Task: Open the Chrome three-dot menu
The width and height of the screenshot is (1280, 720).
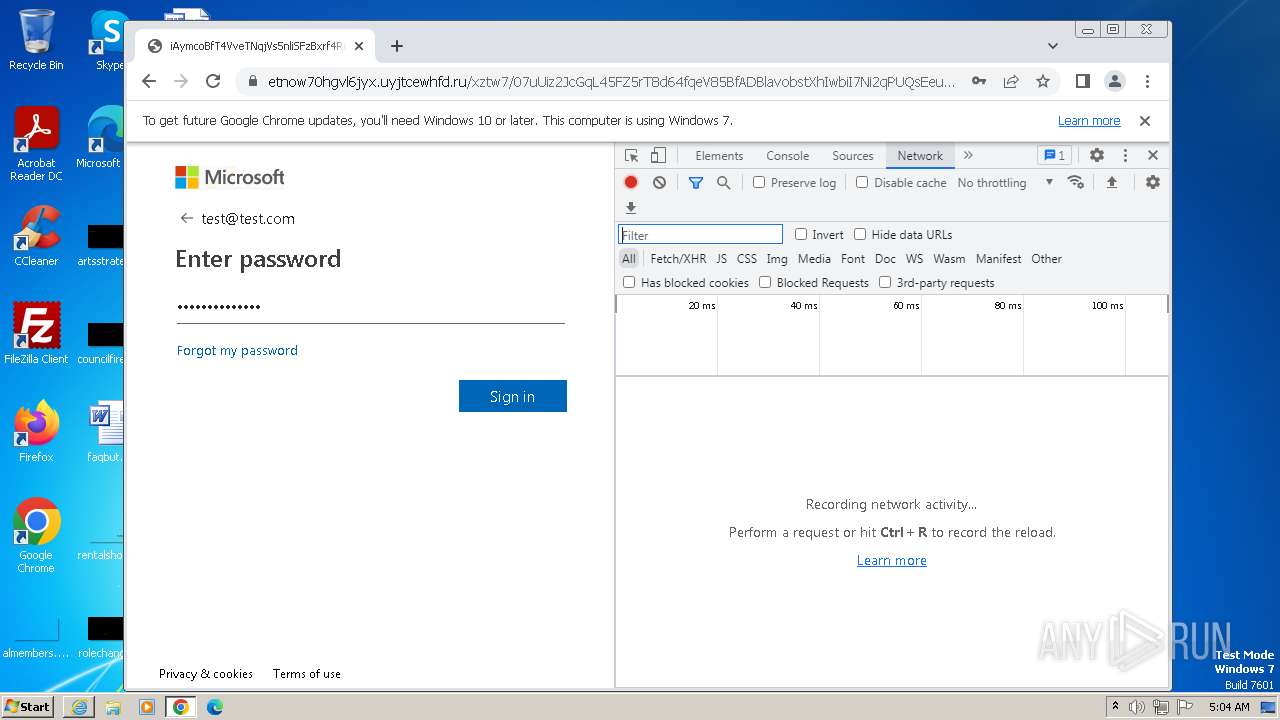Action: (1147, 82)
